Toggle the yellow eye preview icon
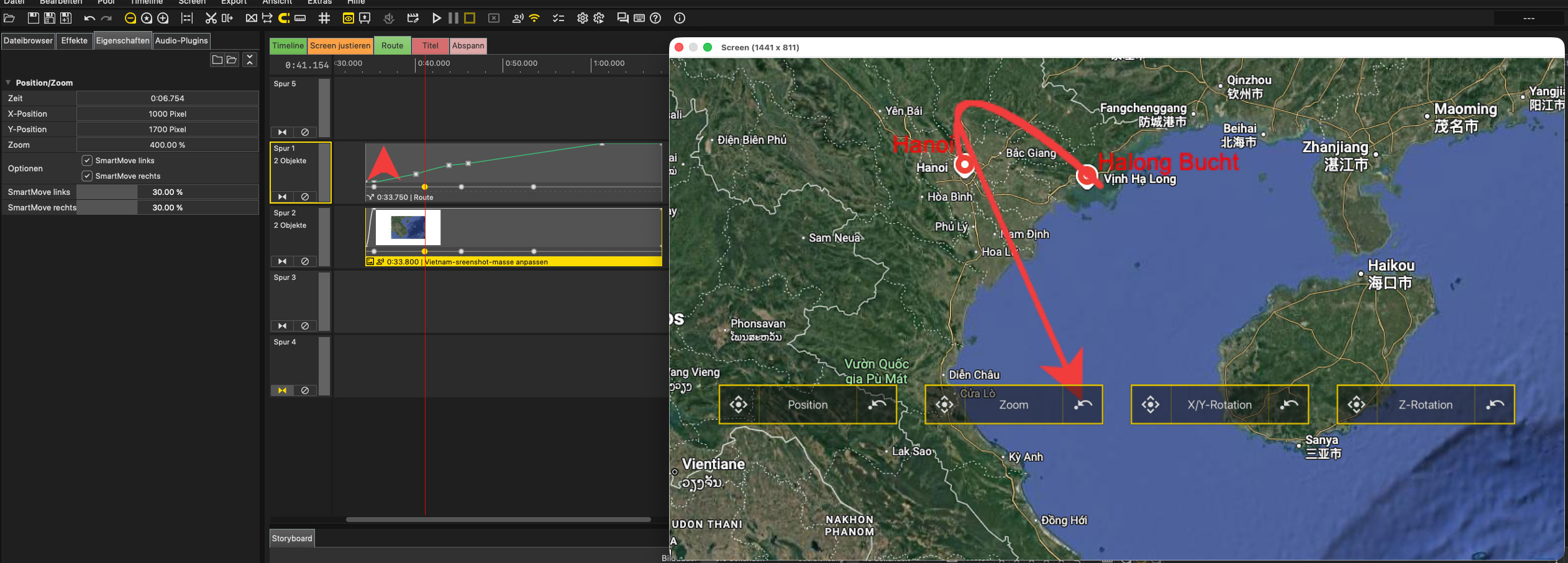 coord(349,18)
